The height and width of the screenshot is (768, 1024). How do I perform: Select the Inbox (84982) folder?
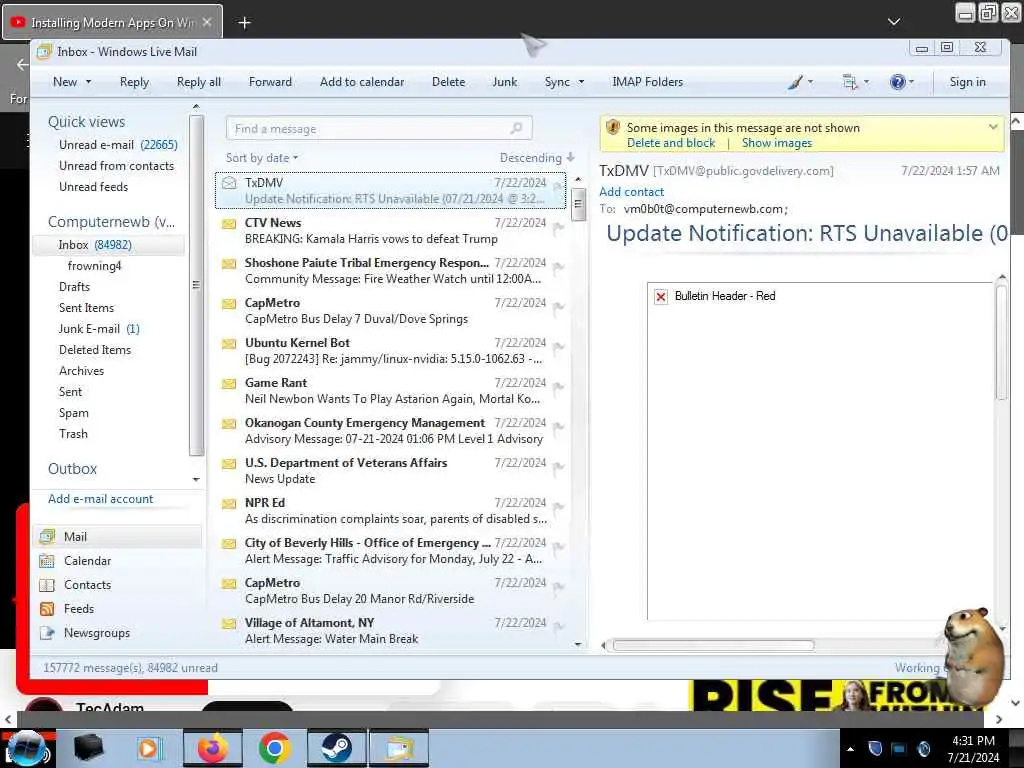click(x=108, y=245)
